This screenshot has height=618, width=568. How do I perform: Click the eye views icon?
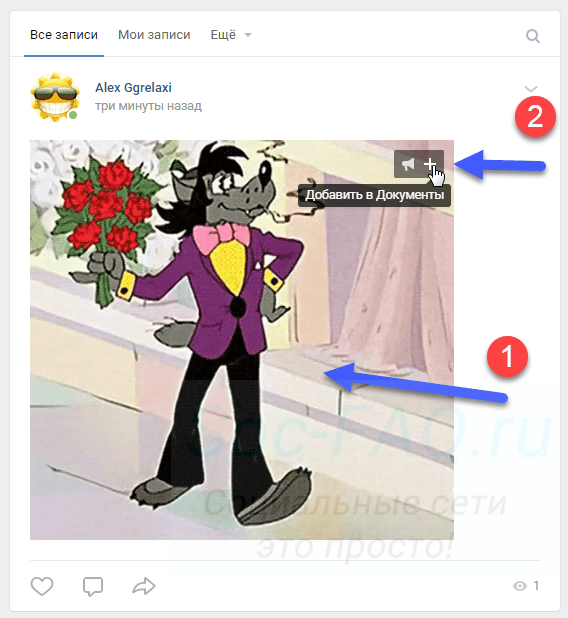coord(520,586)
